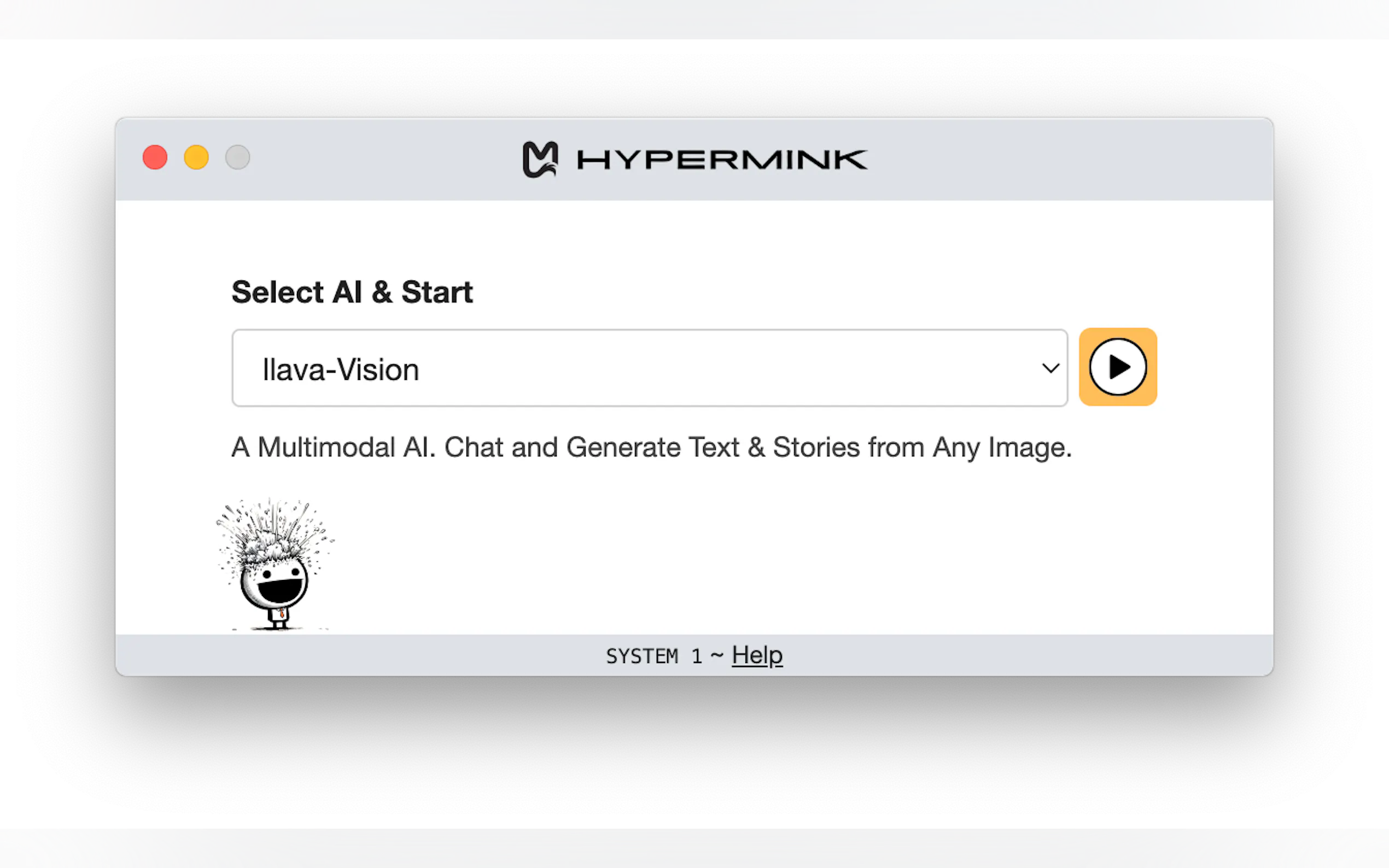
Task: Select the llava-Vision text in combo box
Action: (341, 369)
